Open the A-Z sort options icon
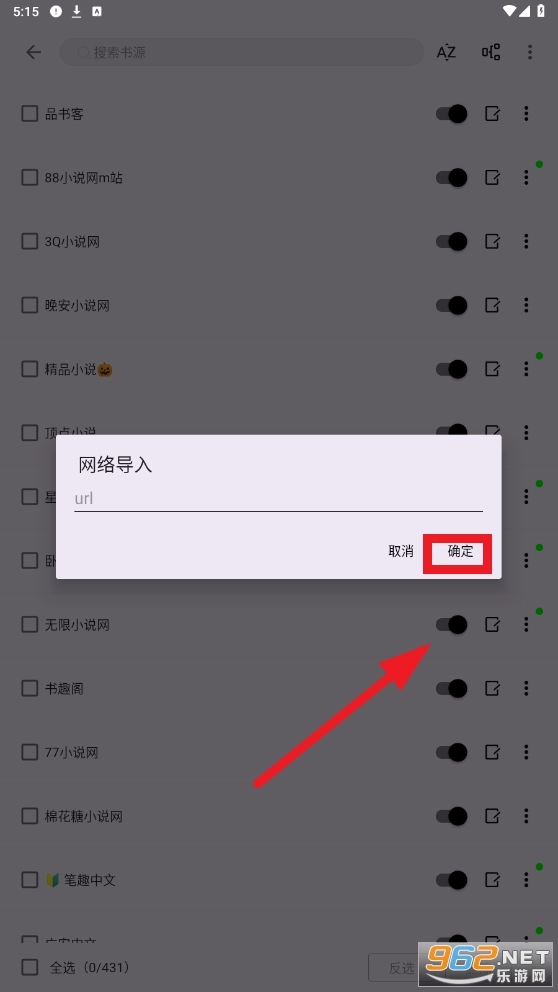Viewport: 558px width, 992px height. [x=446, y=52]
